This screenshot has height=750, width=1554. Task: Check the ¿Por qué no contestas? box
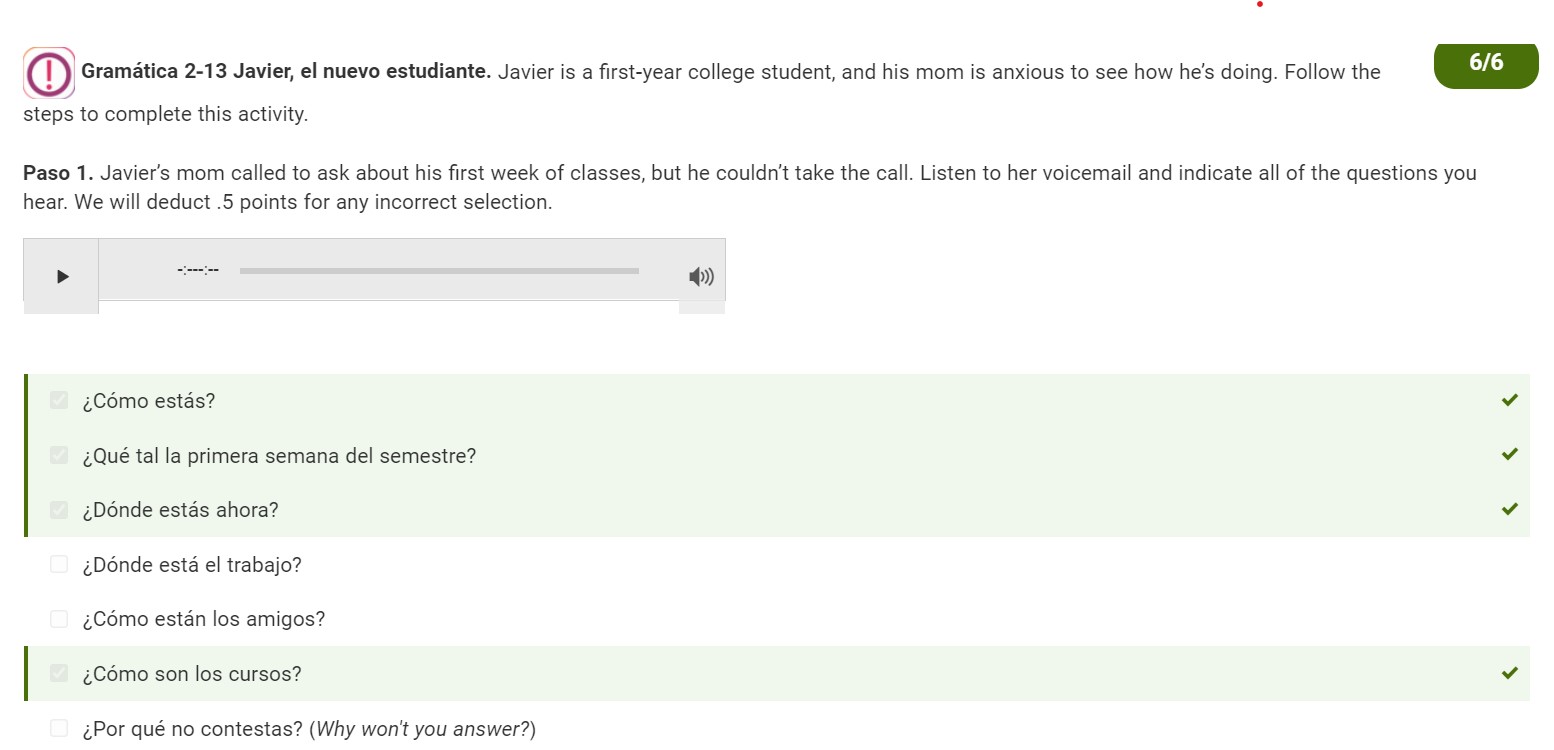[x=59, y=728]
